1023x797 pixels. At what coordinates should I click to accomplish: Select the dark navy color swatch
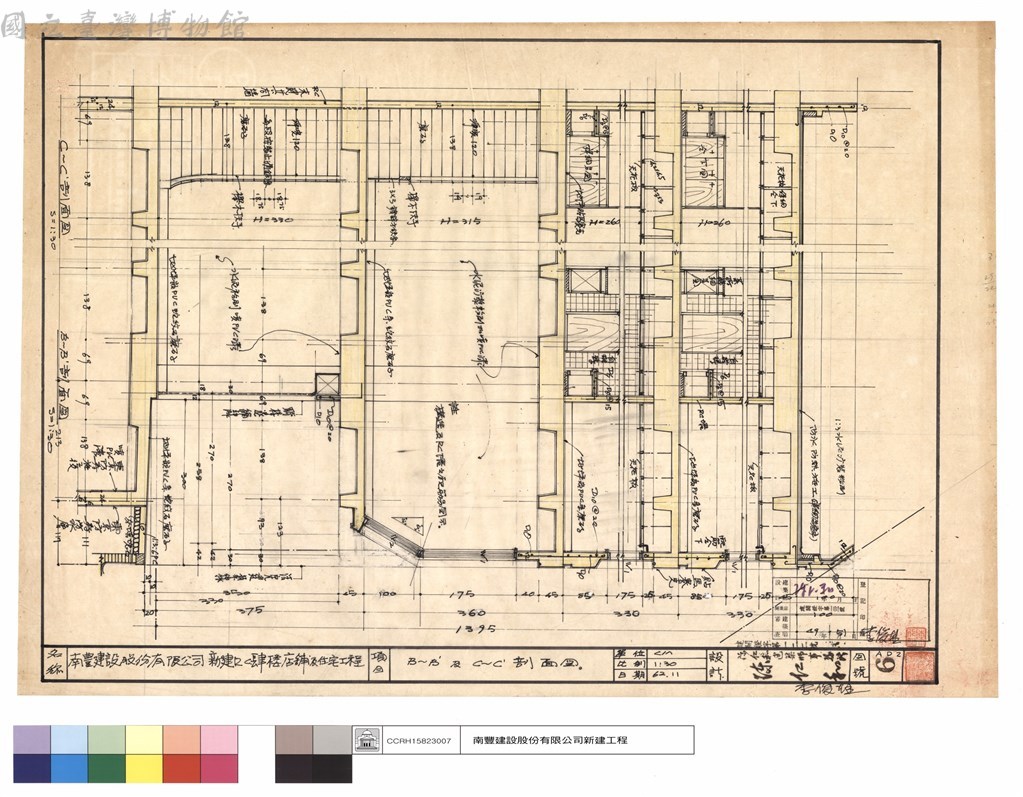coord(32,768)
